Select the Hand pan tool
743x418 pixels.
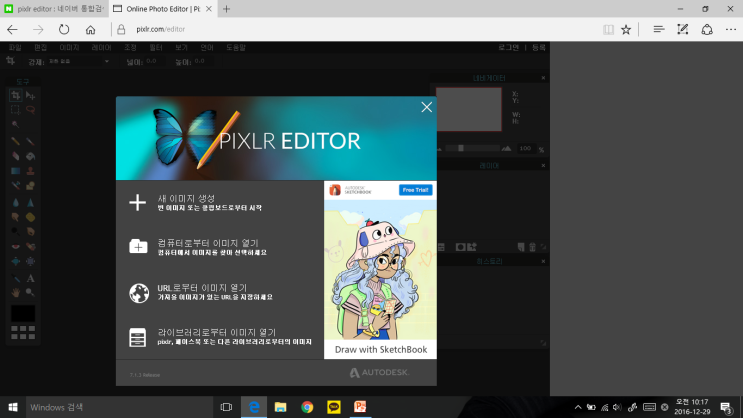tap(15, 293)
